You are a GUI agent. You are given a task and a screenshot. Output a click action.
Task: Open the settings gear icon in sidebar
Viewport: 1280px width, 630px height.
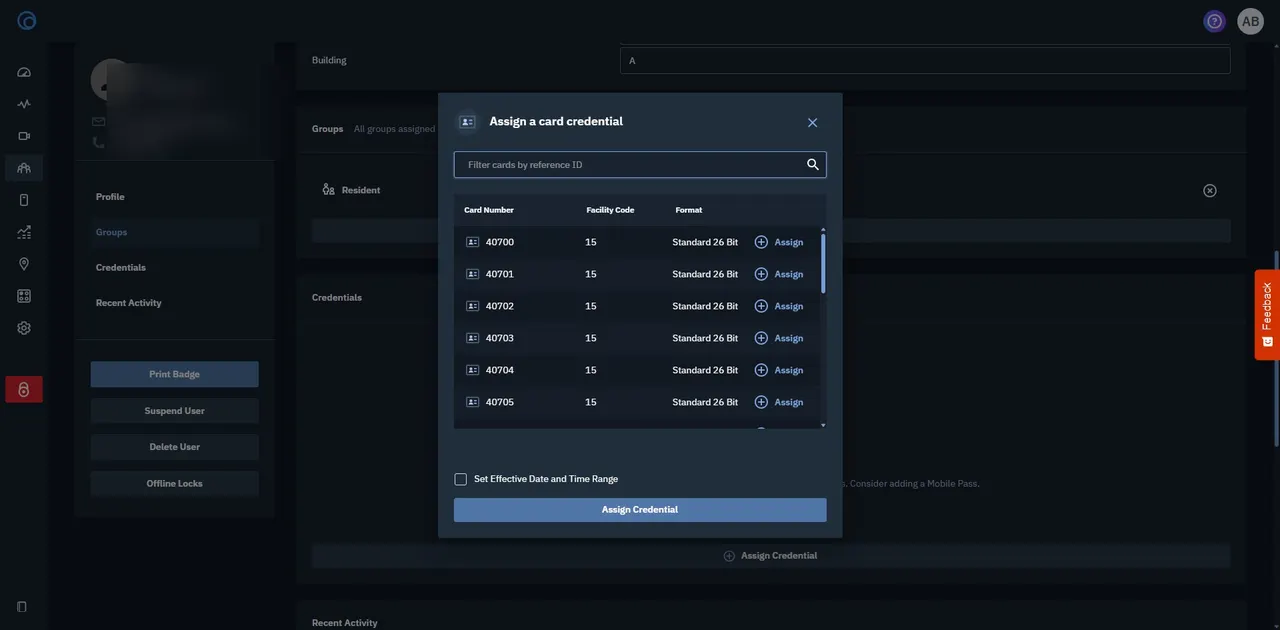tap(24, 328)
